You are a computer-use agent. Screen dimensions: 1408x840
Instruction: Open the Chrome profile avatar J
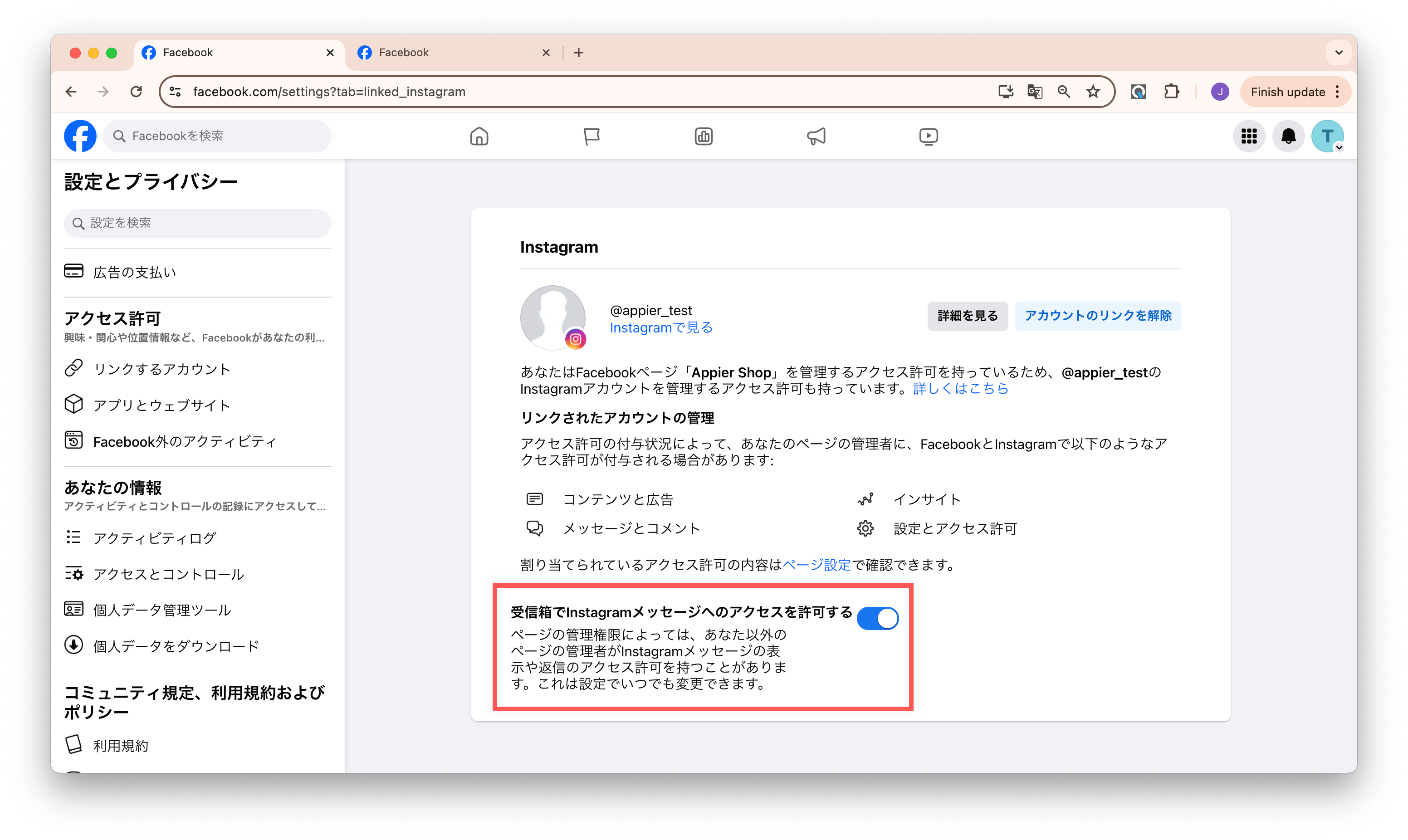click(1220, 92)
